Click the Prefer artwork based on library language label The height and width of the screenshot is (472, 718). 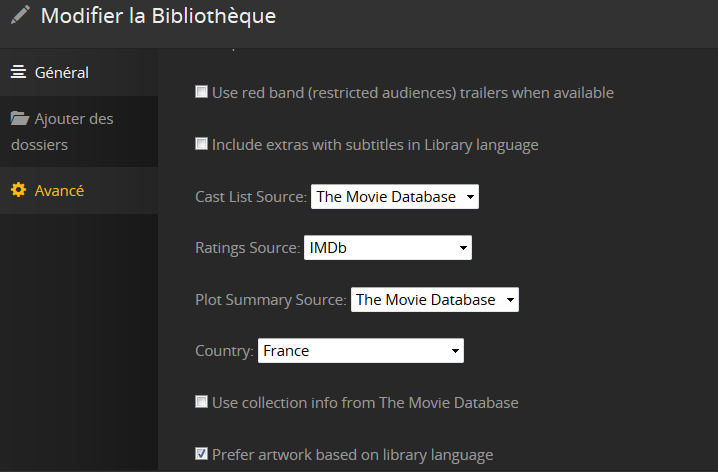[x=353, y=455]
